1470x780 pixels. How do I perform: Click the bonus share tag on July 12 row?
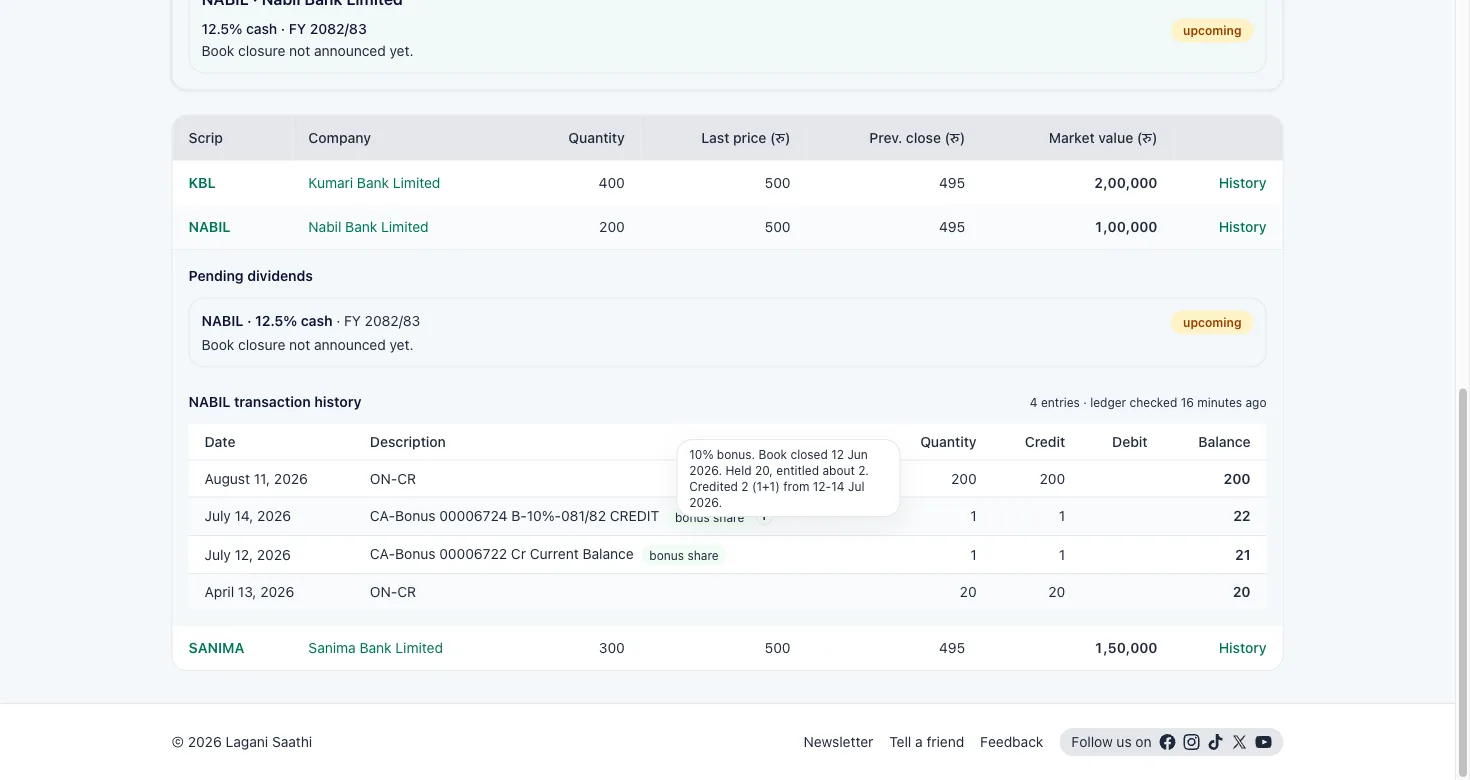pos(684,556)
